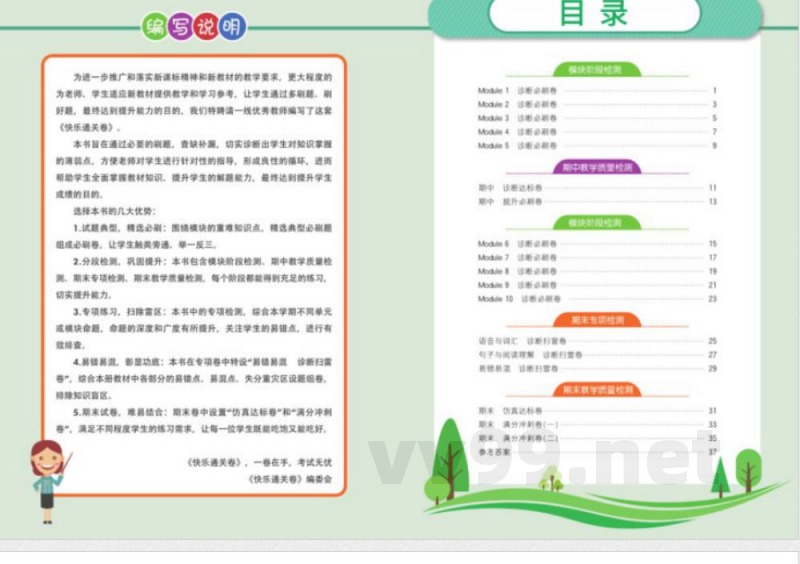Open the Module 3 诊断必刷卷 entry
The width and height of the screenshot is (800, 564).
click(597, 118)
